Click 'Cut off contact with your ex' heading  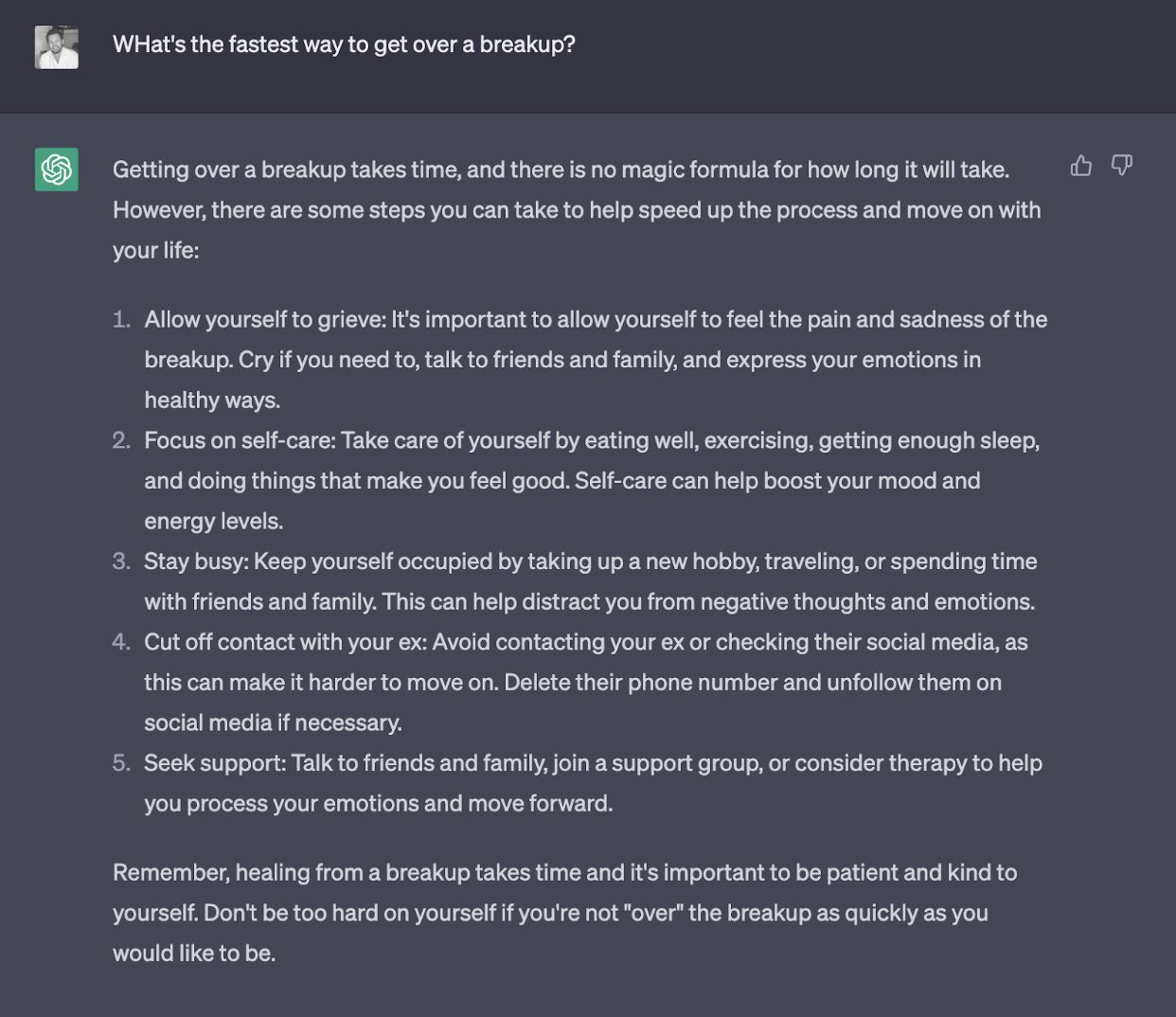286,642
